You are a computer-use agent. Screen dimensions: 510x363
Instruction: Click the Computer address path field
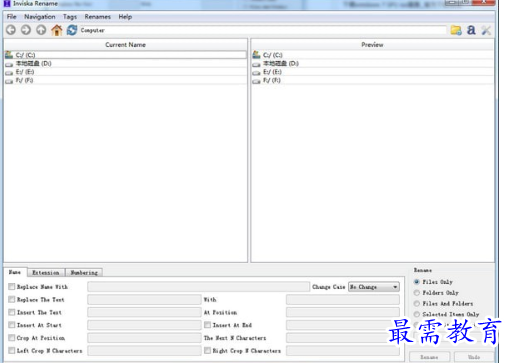tap(263, 30)
